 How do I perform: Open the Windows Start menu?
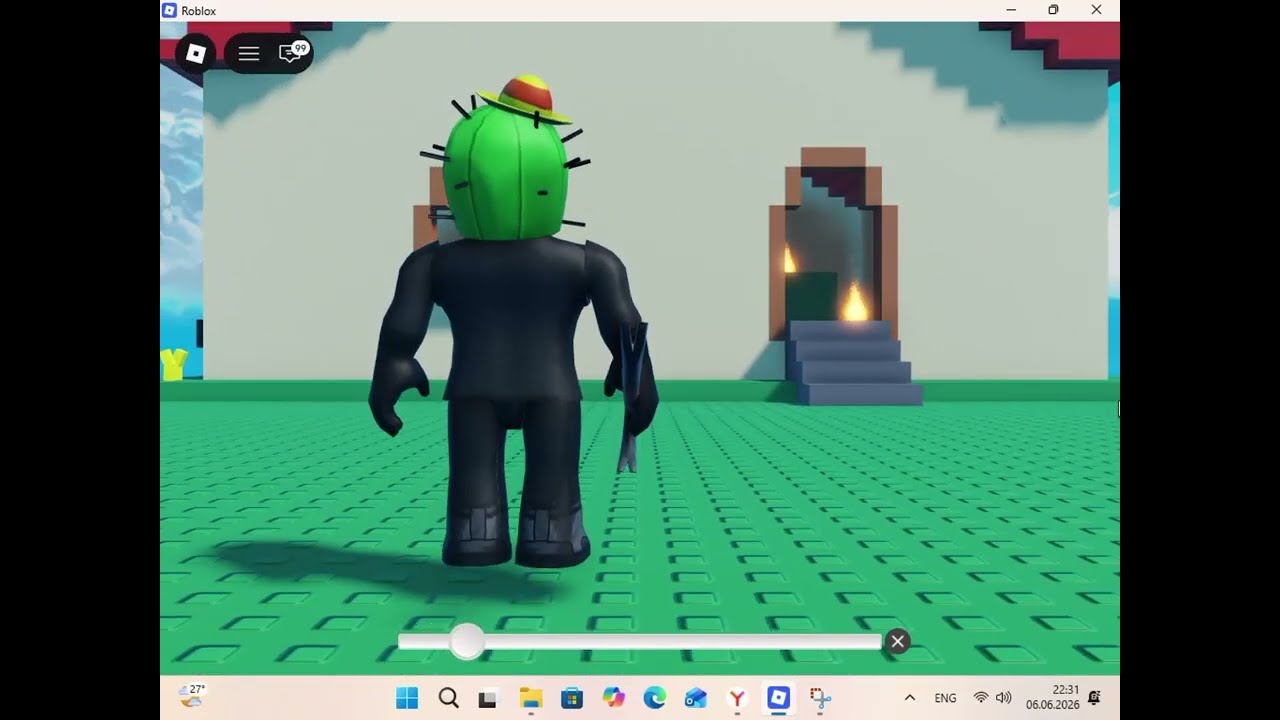pos(407,698)
